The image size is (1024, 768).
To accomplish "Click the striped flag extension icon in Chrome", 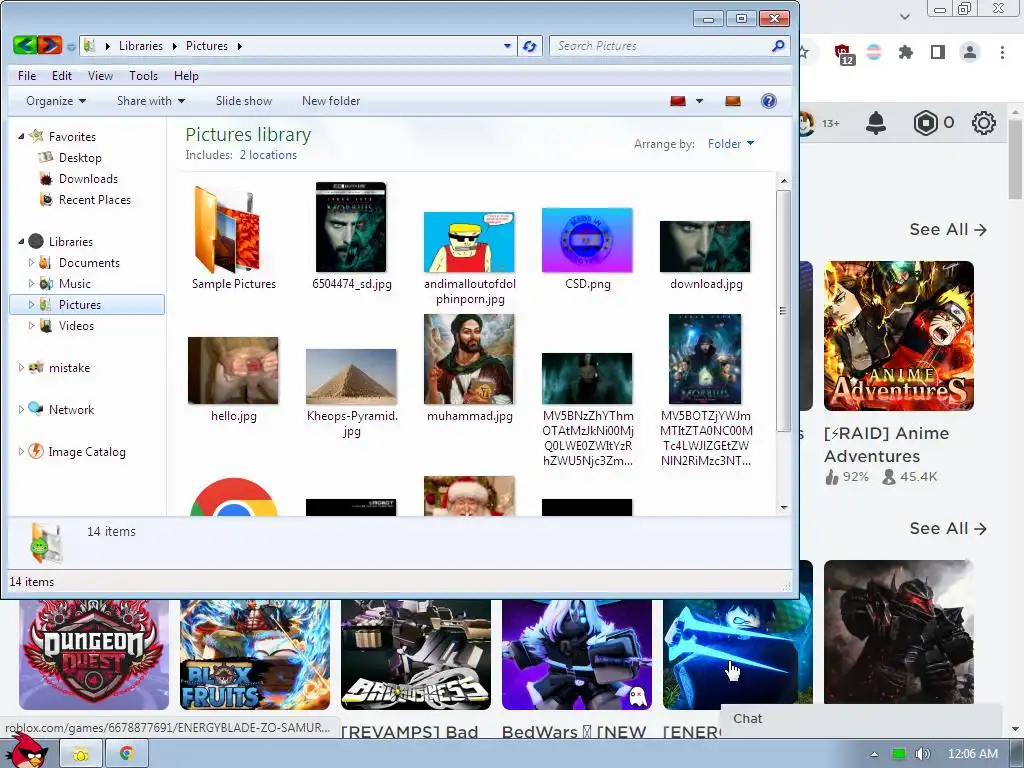I will pyautogui.click(x=874, y=52).
